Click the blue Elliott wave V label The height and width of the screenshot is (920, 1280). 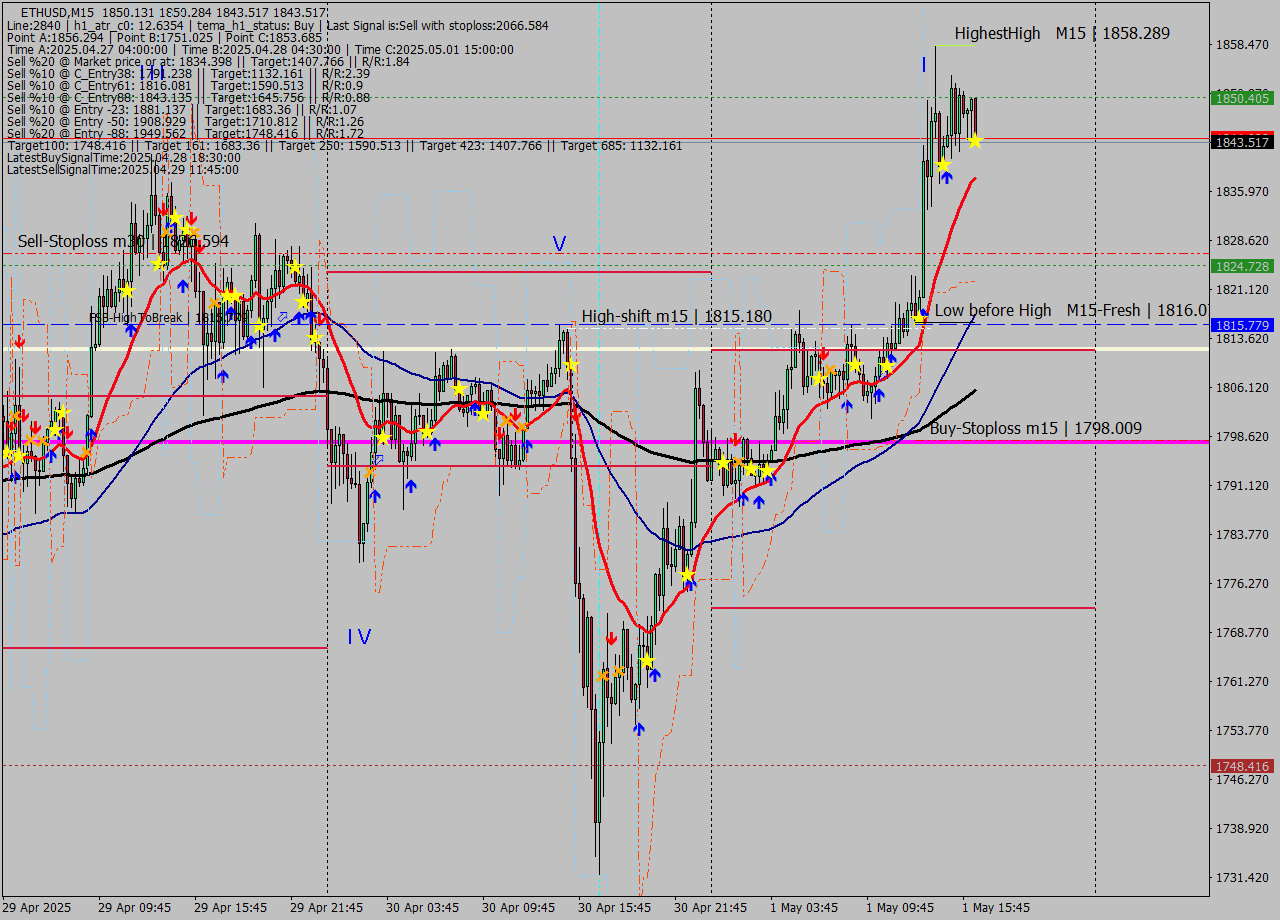(559, 244)
